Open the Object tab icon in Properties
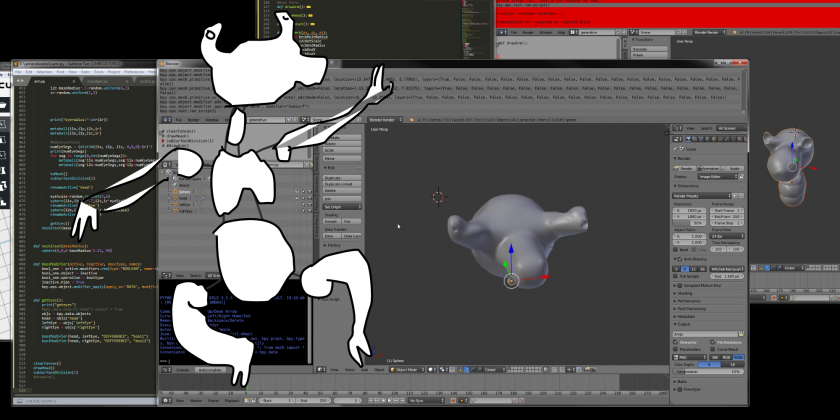 [x=714, y=139]
